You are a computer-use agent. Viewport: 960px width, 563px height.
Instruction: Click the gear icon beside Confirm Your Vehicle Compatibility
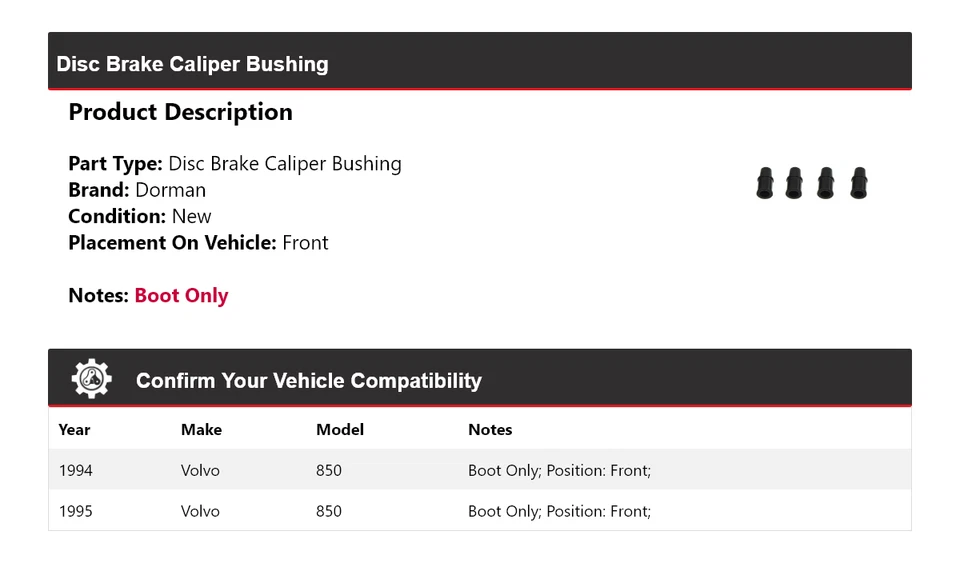tap(91, 379)
